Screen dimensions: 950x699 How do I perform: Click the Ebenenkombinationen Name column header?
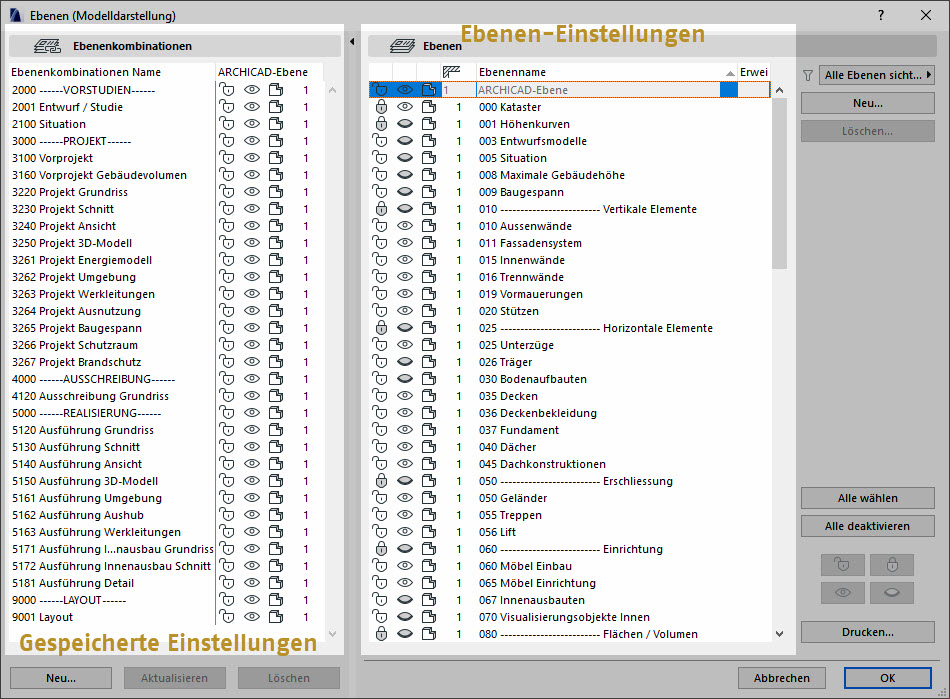pos(111,72)
